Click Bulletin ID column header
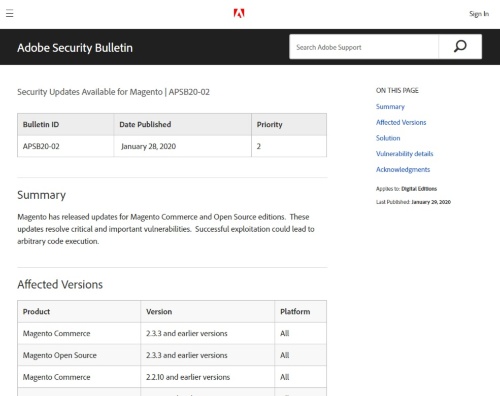 [66, 124]
